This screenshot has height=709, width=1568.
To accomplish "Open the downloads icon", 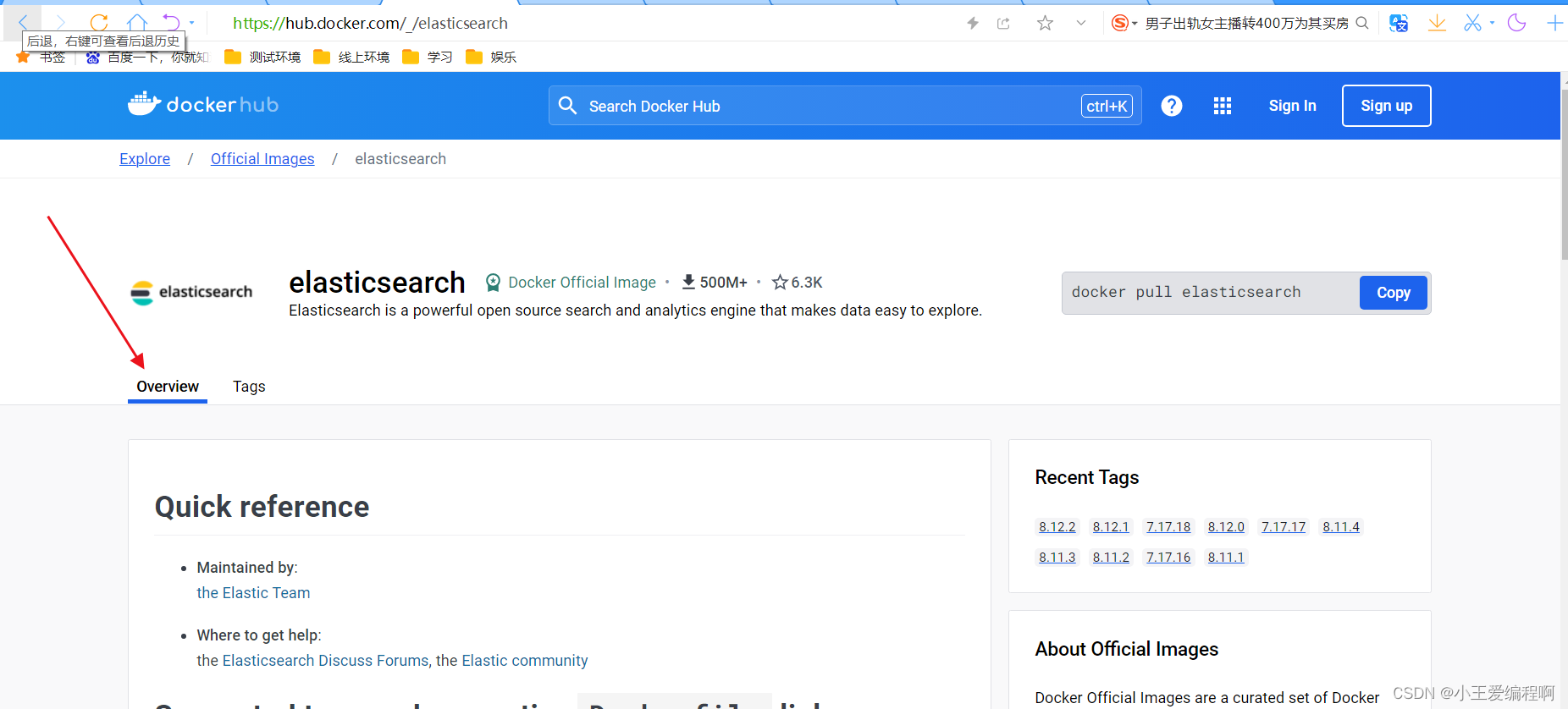I will 1437,23.
